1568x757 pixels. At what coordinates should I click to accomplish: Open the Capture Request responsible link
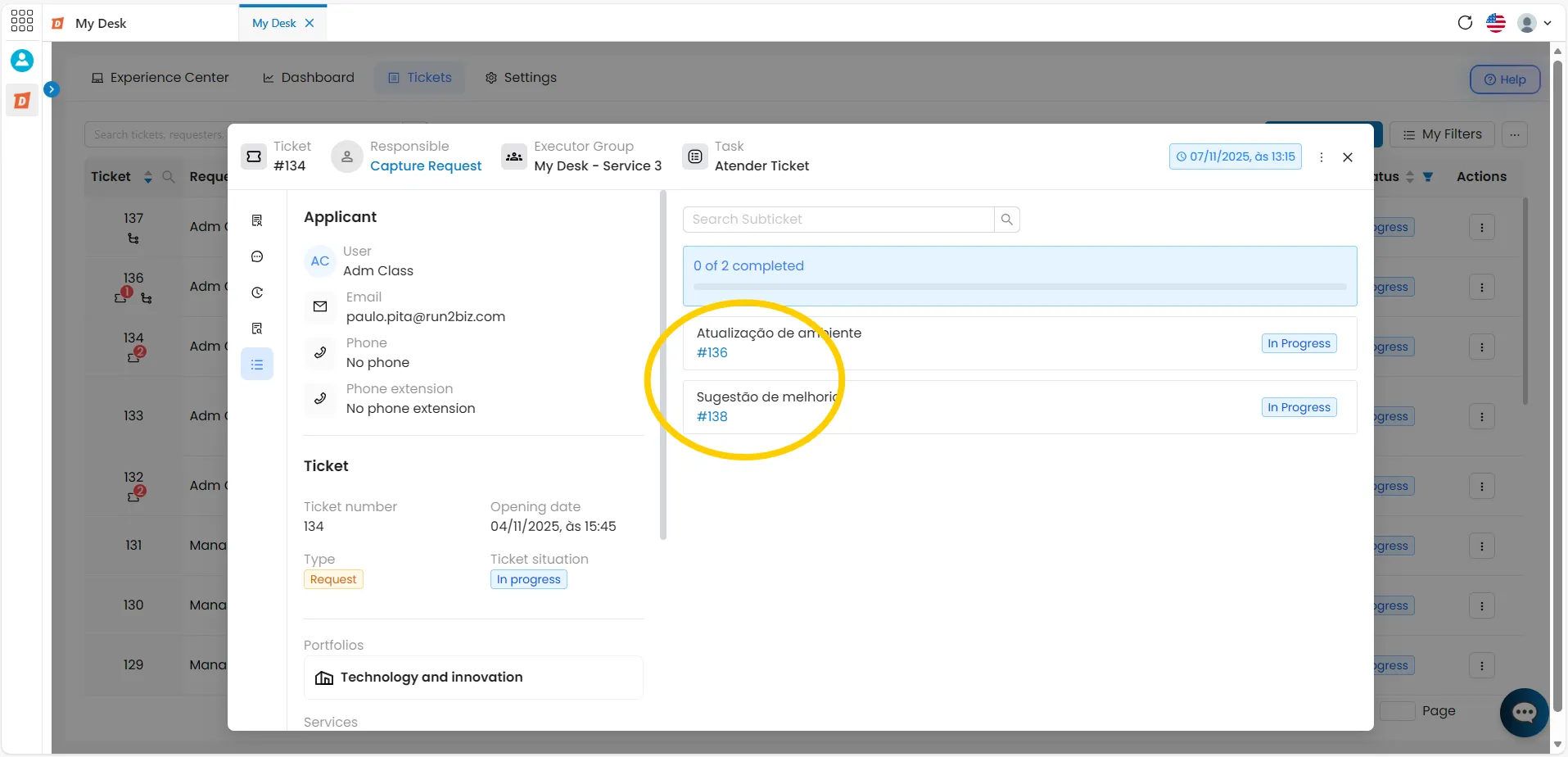426,165
